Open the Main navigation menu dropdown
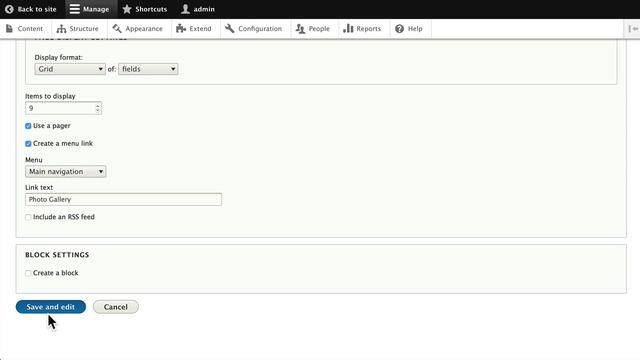Screen dimensions: 640x360 [x=66, y=171]
